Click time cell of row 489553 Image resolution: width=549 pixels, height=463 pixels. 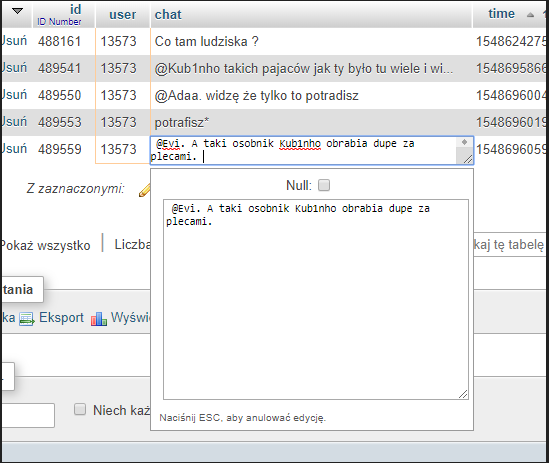click(510, 122)
